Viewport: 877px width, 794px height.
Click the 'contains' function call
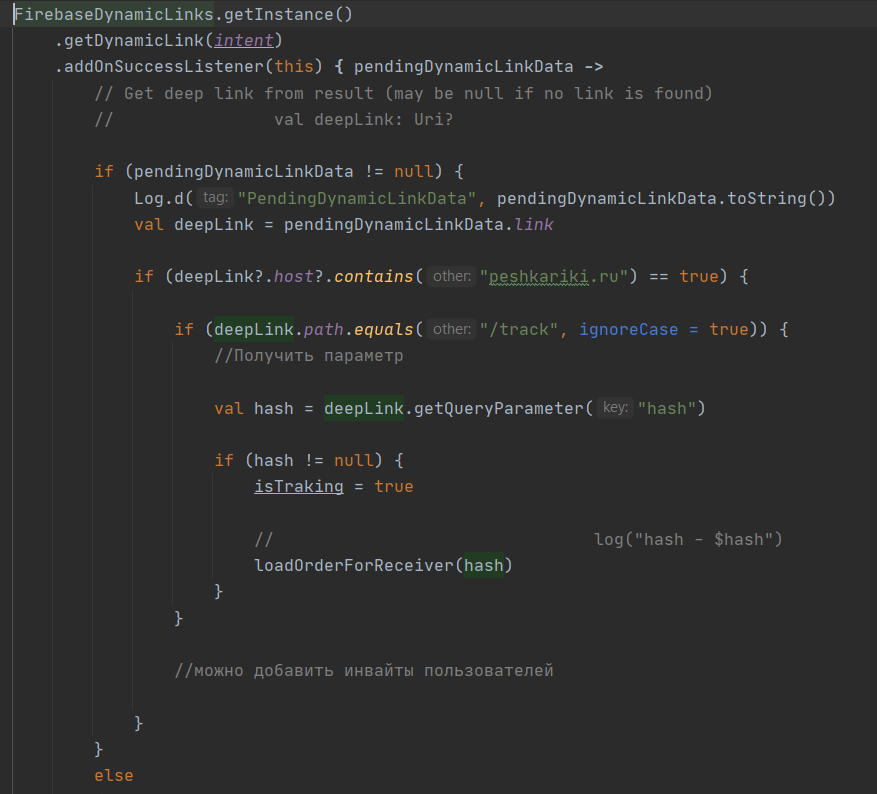click(374, 277)
